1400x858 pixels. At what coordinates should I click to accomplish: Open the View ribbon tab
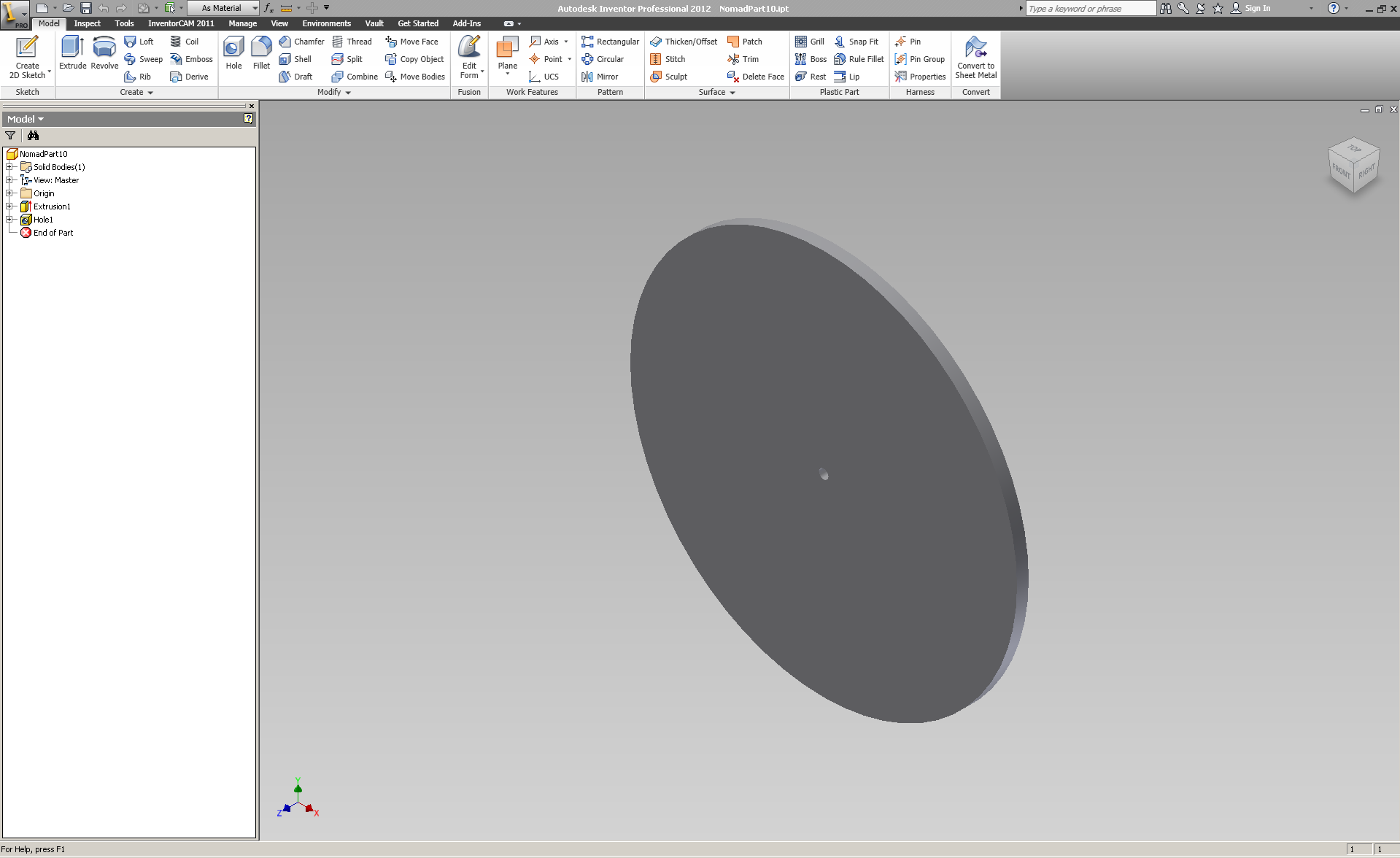tap(279, 23)
